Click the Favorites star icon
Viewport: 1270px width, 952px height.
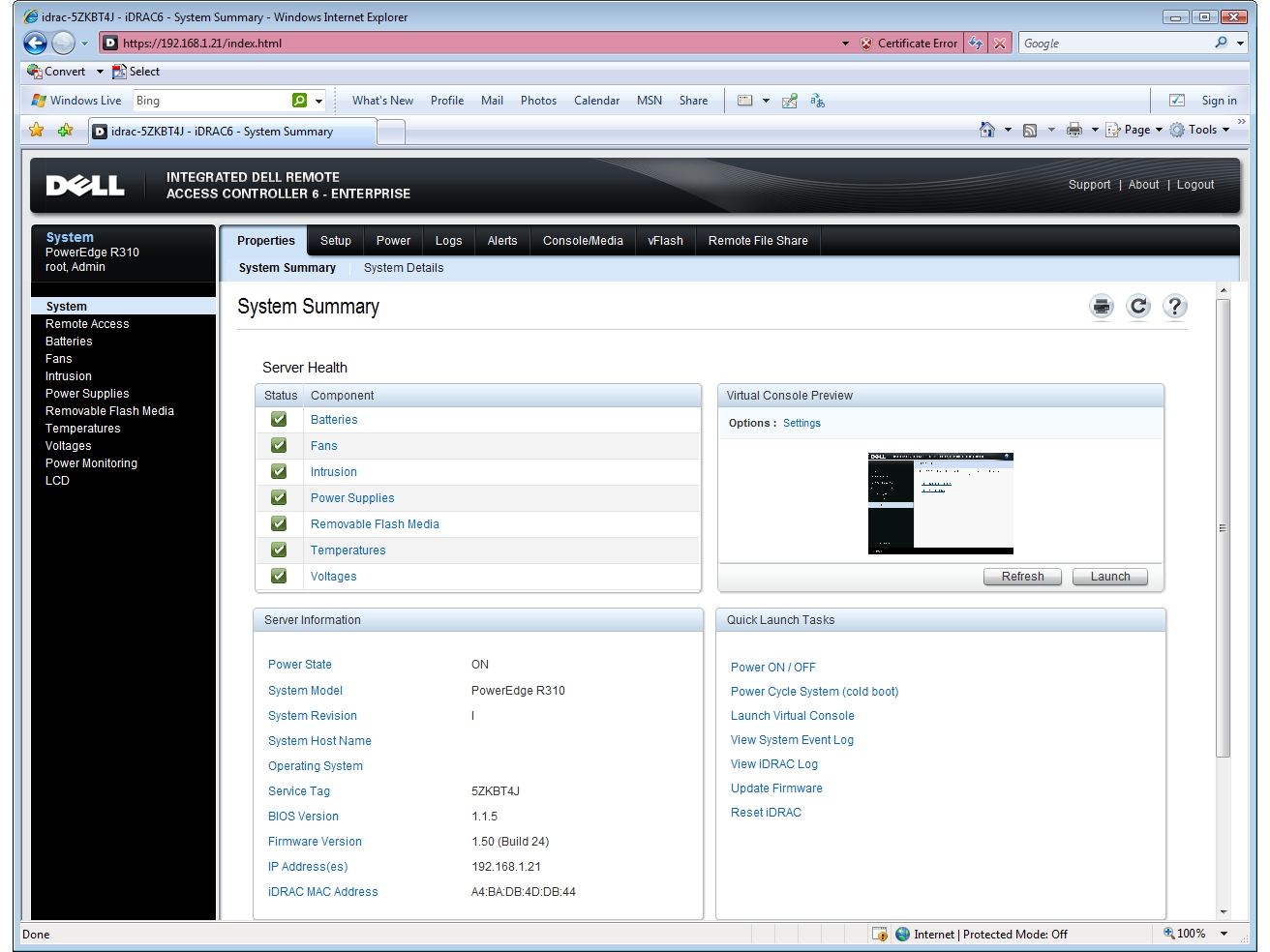tap(37, 130)
